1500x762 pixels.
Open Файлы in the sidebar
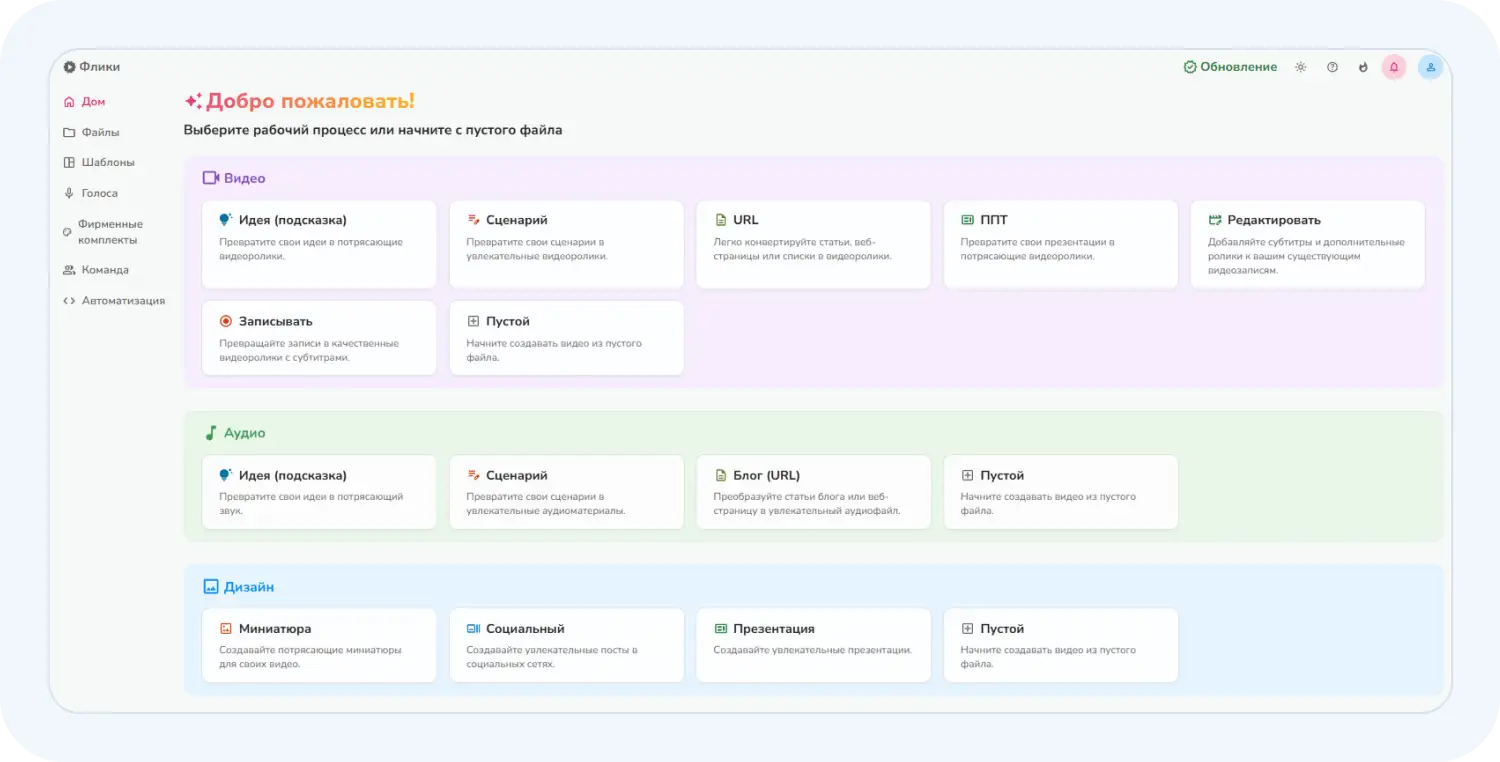coord(99,132)
